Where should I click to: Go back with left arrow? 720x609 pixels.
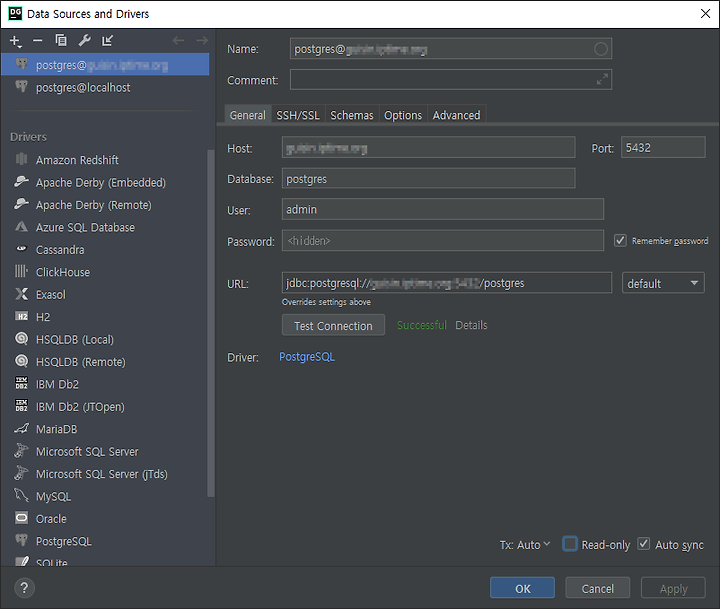178,40
